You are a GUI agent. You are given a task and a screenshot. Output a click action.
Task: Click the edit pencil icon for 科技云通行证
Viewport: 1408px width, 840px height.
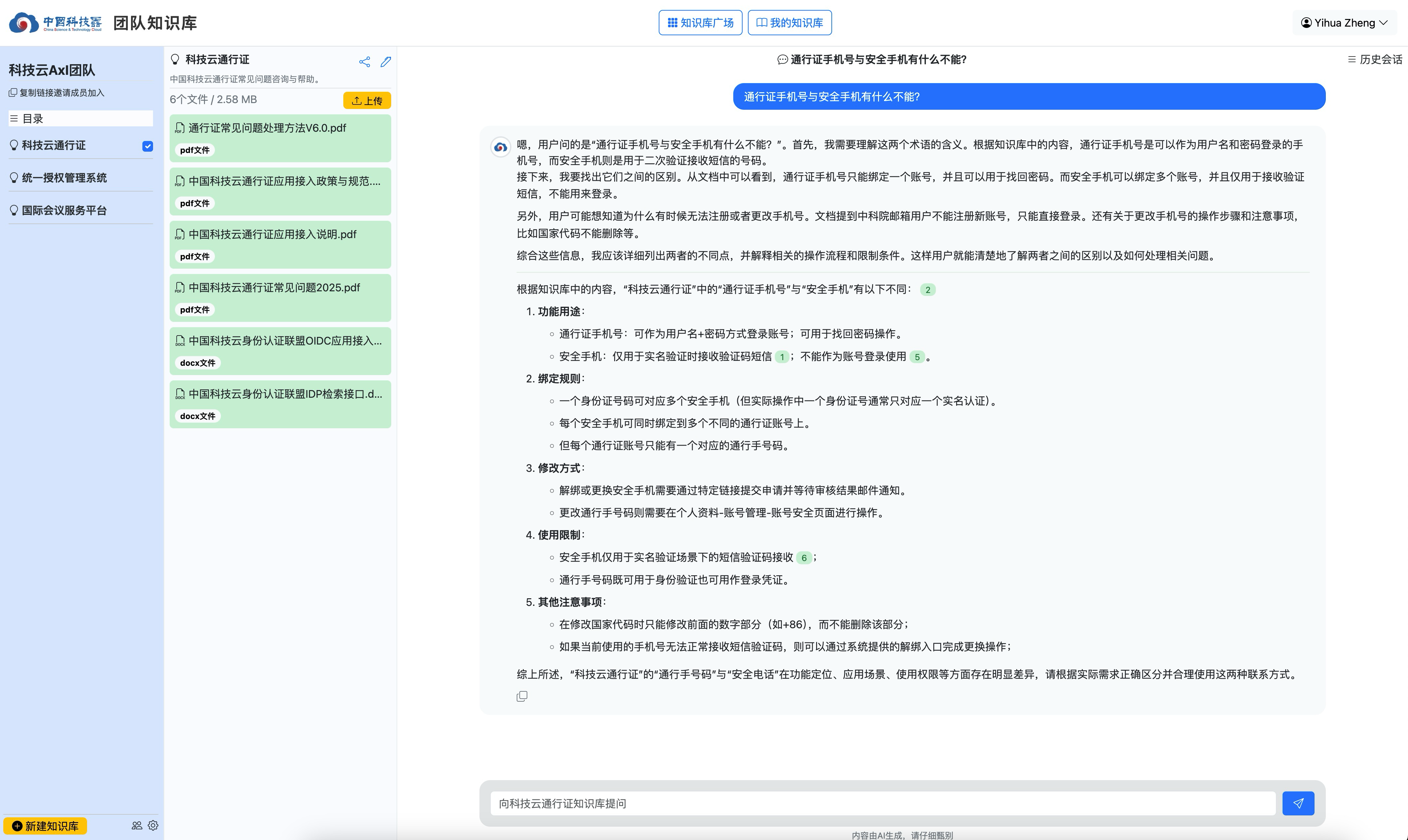pos(386,62)
